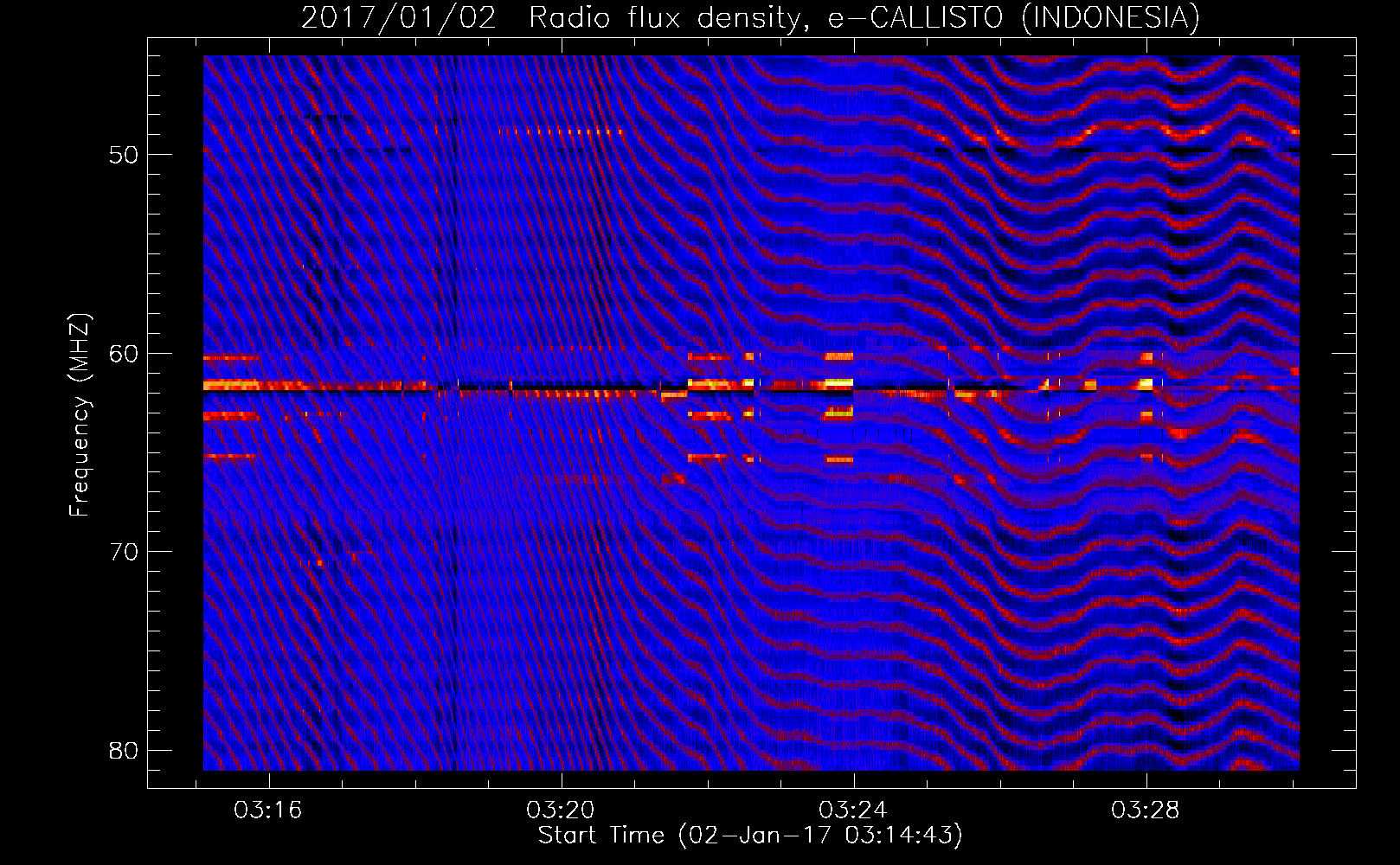
Task: Click the 03:20 time tick label
Action: click(x=561, y=811)
